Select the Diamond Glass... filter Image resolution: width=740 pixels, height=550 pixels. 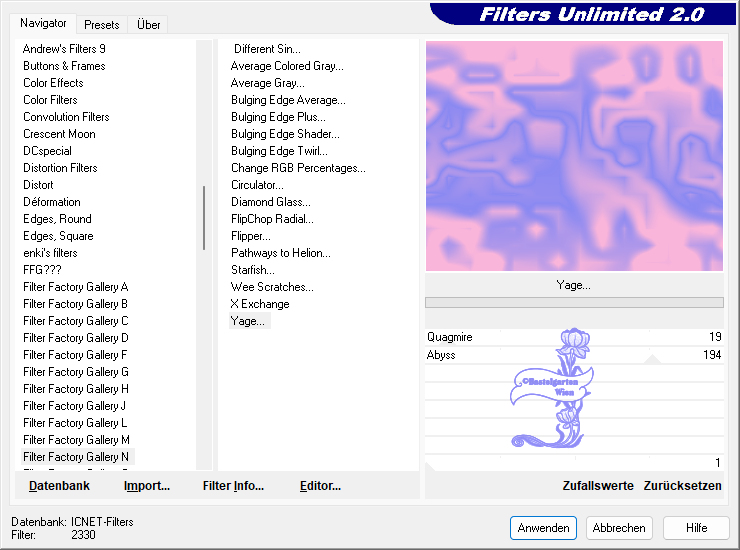coord(270,202)
